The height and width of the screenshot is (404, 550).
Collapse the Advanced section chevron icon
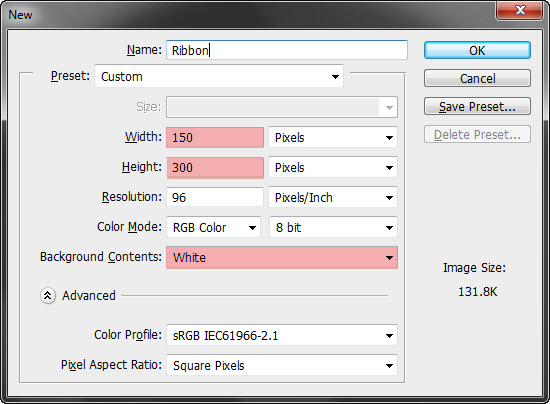tap(48, 296)
